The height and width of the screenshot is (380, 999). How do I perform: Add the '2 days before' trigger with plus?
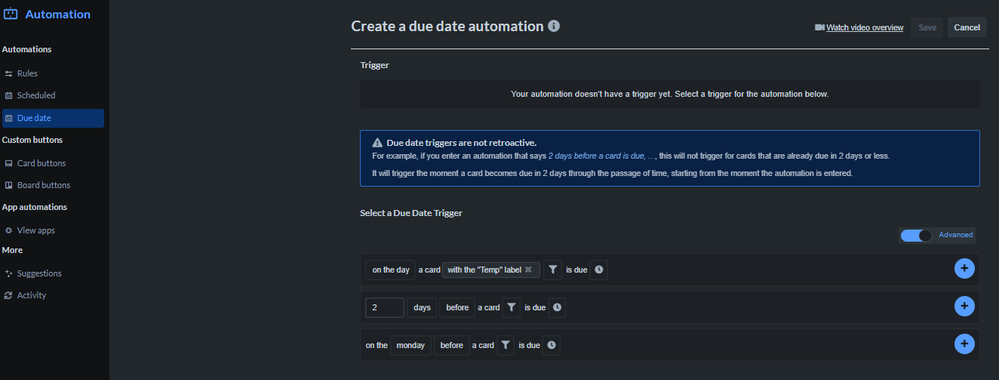pyautogui.click(x=964, y=307)
